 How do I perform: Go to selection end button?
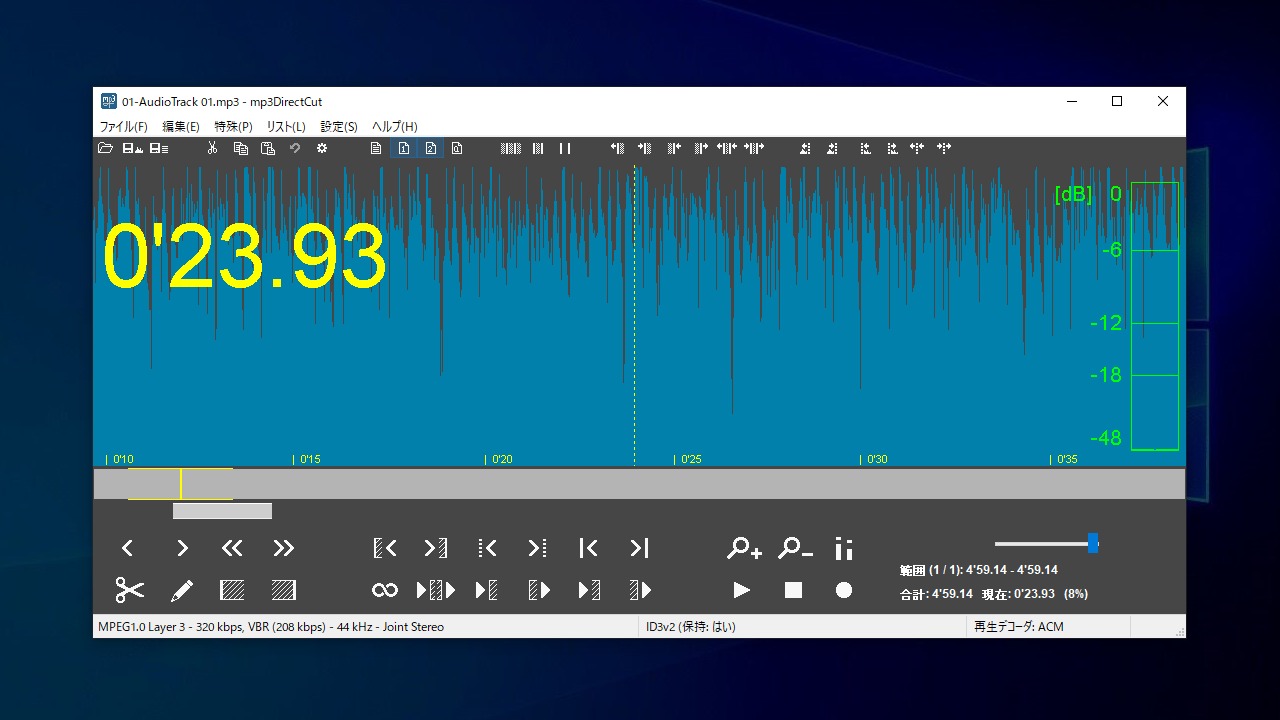(x=436, y=548)
